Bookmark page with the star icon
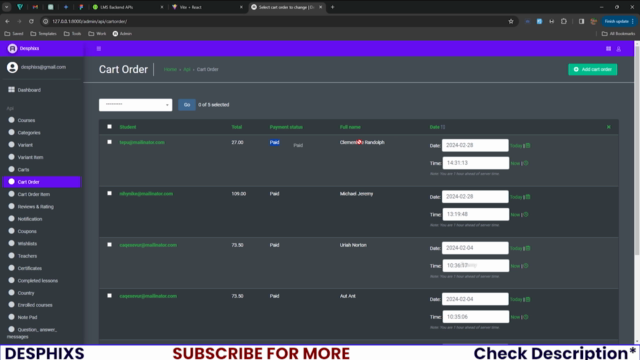The height and width of the screenshot is (360, 640). pyautogui.click(x=511, y=21)
